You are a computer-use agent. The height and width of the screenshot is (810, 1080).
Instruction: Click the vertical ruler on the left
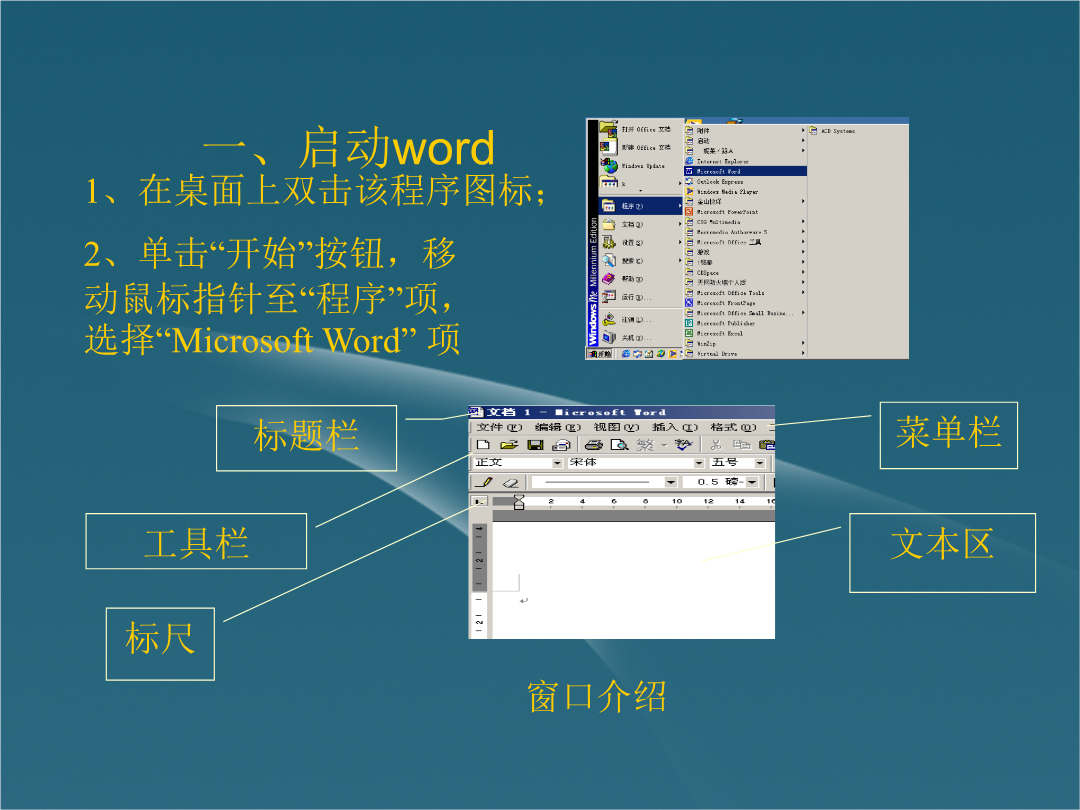(x=479, y=580)
